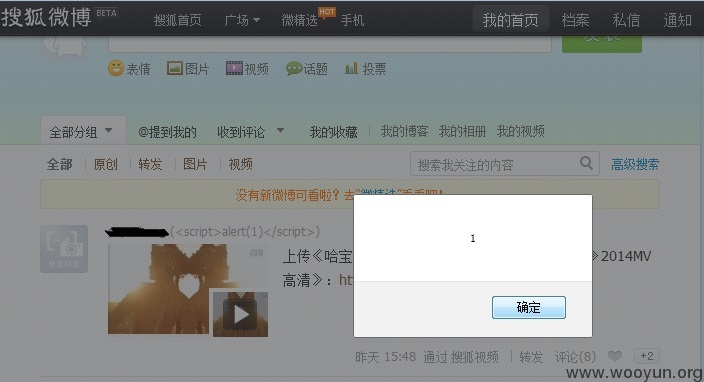Viewport: 704px width, 382px height.
Task: Expand the 广场 dropdown menu
Action: click(242, 20)
